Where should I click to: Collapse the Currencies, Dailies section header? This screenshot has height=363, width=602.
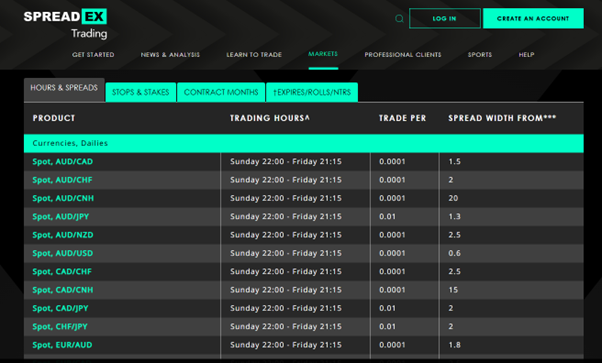pyautogui.click(x=304, y=143)
